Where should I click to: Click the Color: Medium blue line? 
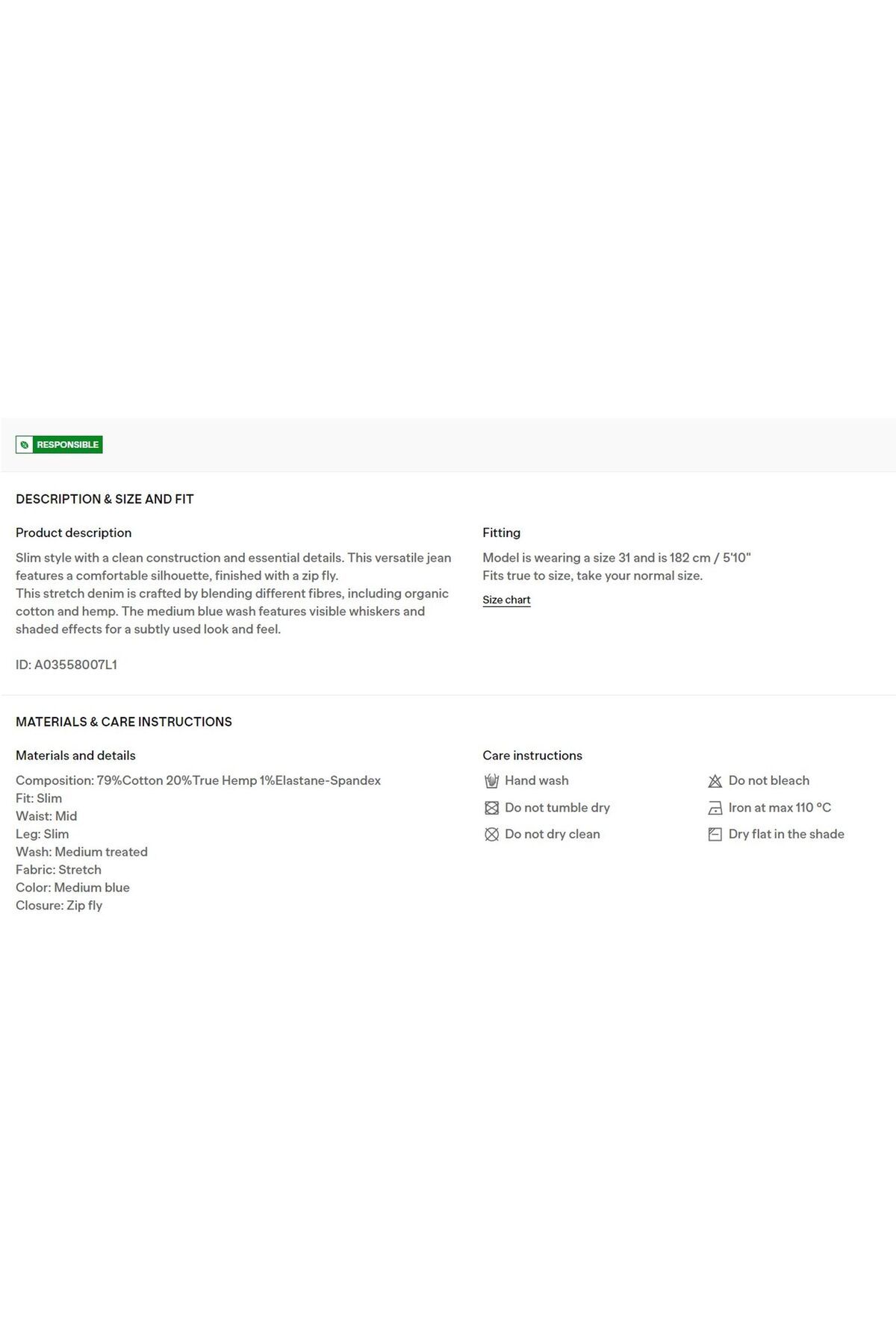[72, 888]
